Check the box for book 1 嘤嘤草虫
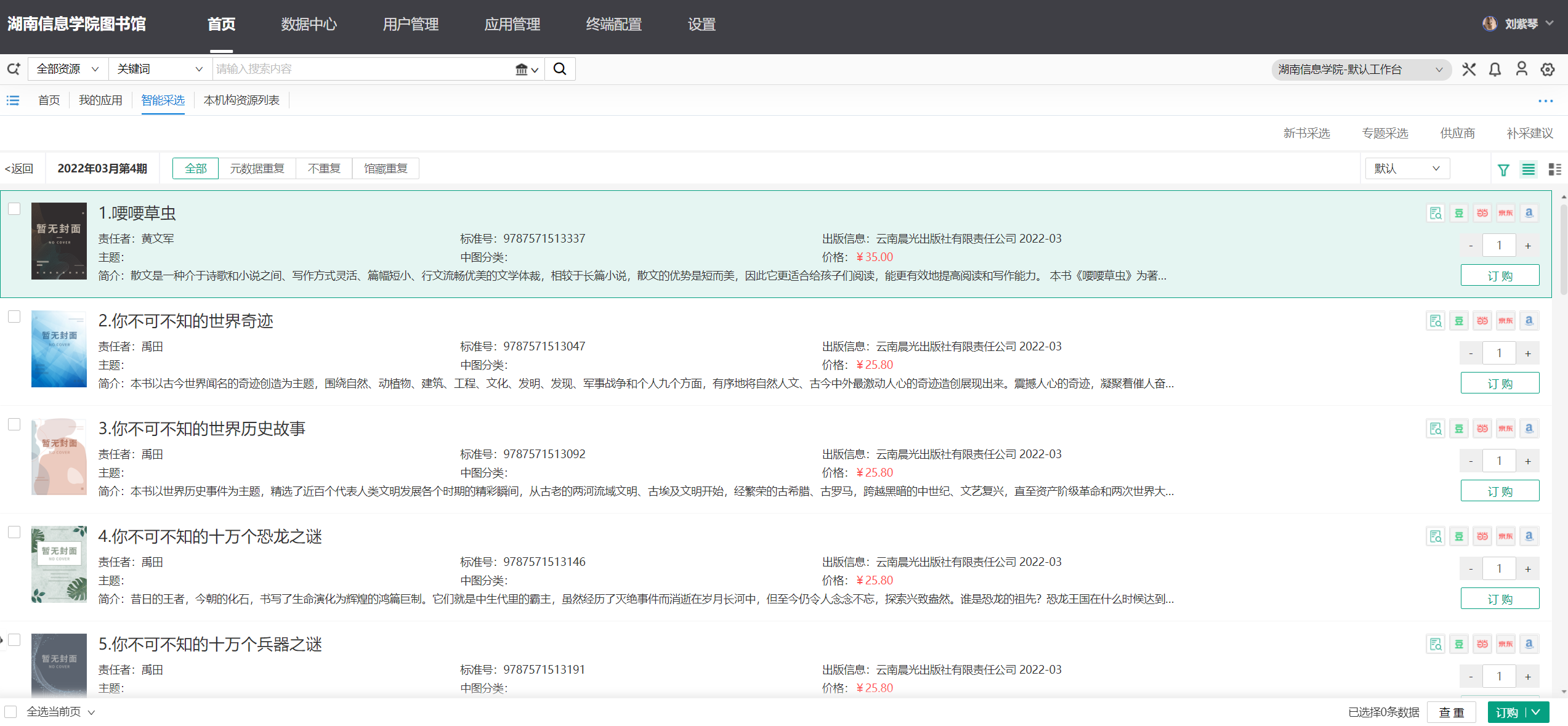This screenshot has height=726, width=1568. click(14, 209)
